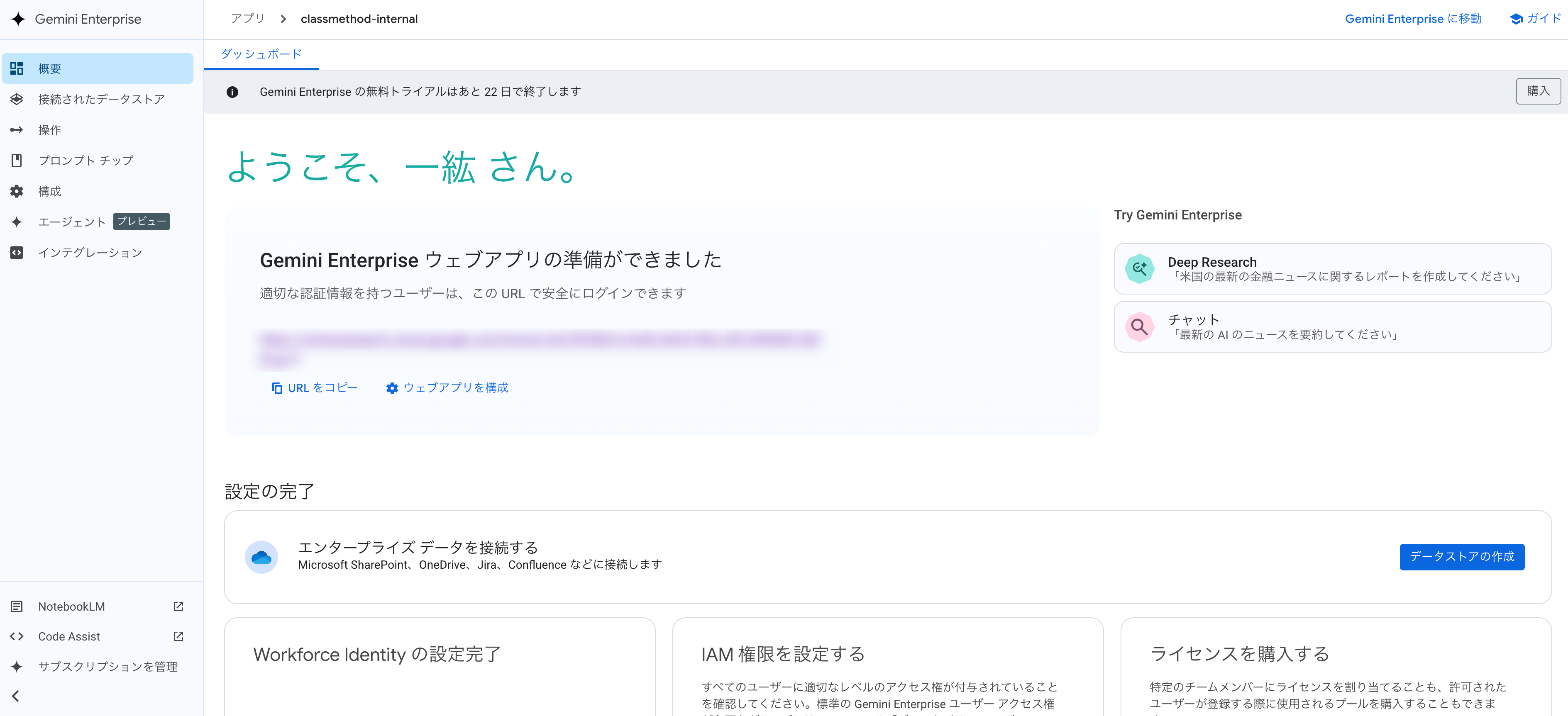Click NotebookLM external link icon
Screen dimensions: 1568x716
pyautogui.click(x=178, y=606)
